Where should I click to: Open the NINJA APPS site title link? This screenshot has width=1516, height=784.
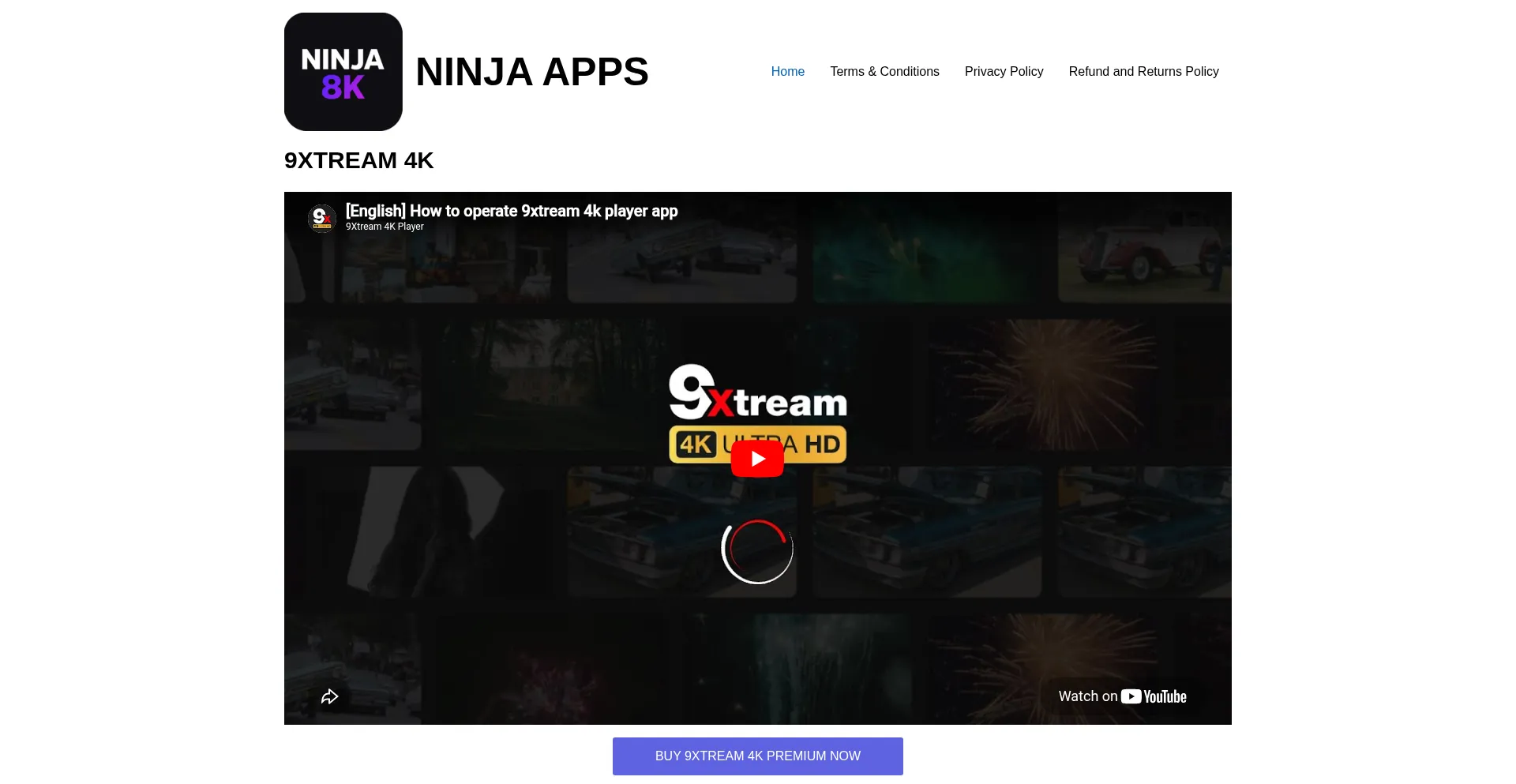(x=531, y=72)
